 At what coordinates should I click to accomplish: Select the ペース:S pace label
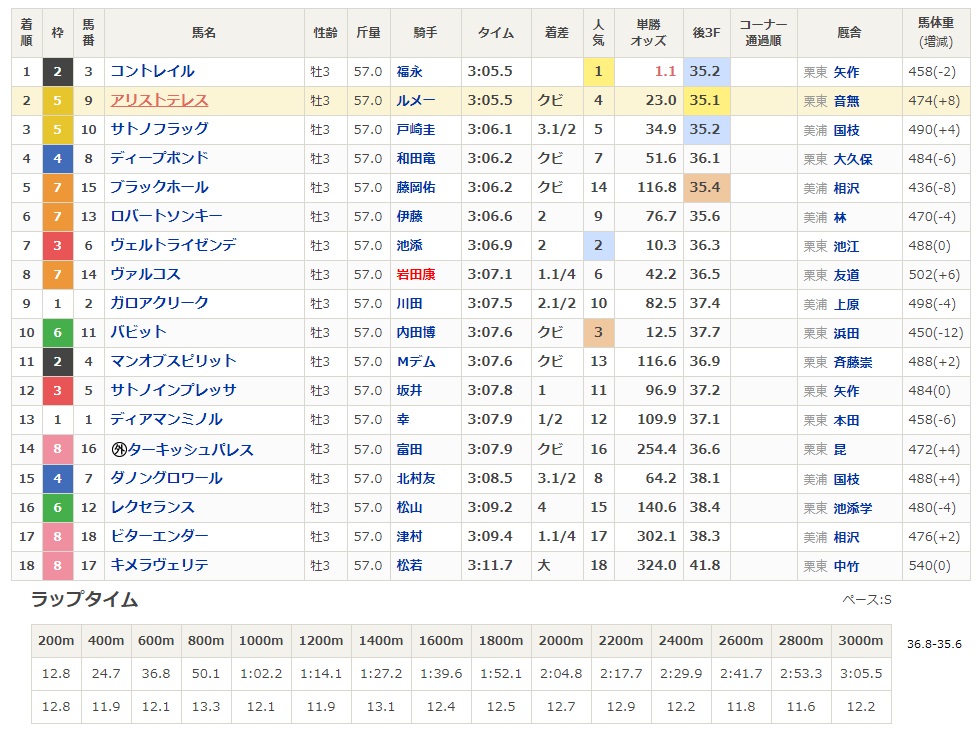point(866,599)
